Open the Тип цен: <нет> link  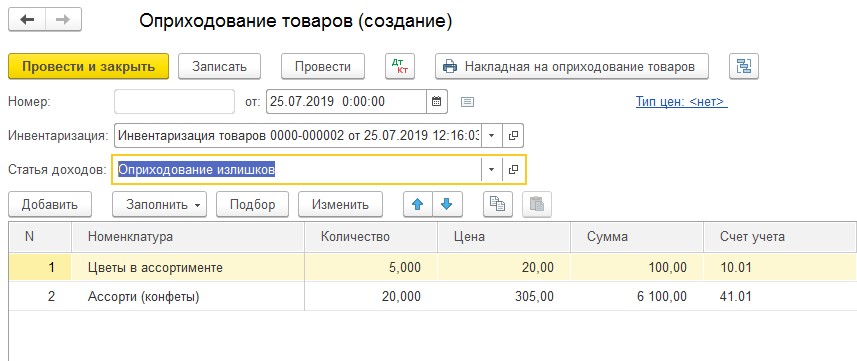(682, 102)
